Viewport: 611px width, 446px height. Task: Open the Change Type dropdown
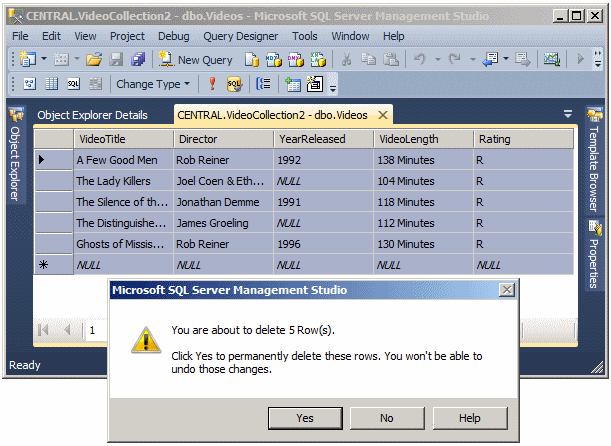pyautogui.click(x=153, y=84)
